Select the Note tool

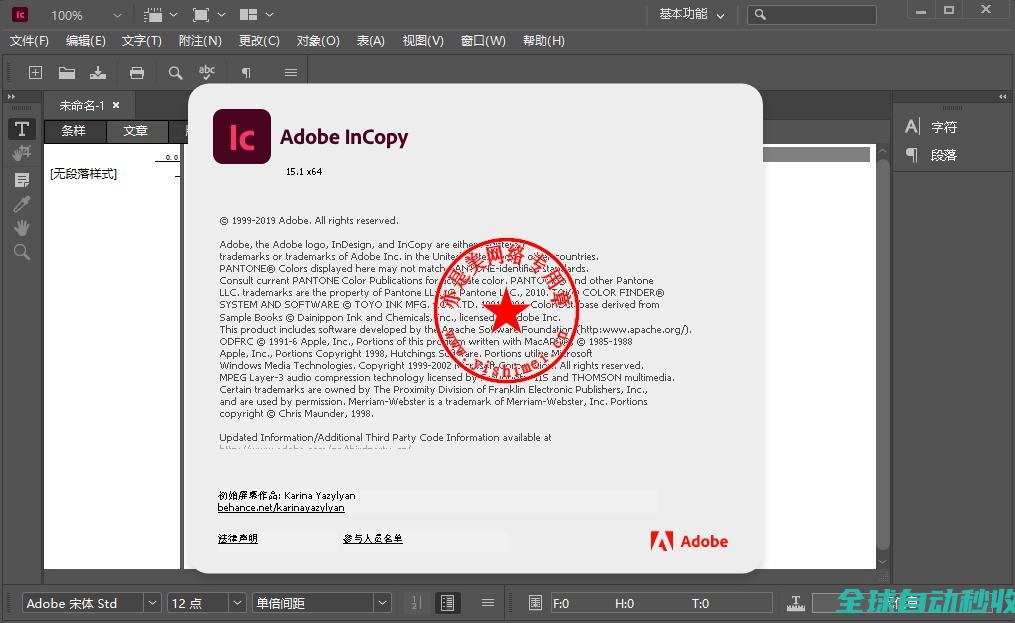(x=21, y=180)
